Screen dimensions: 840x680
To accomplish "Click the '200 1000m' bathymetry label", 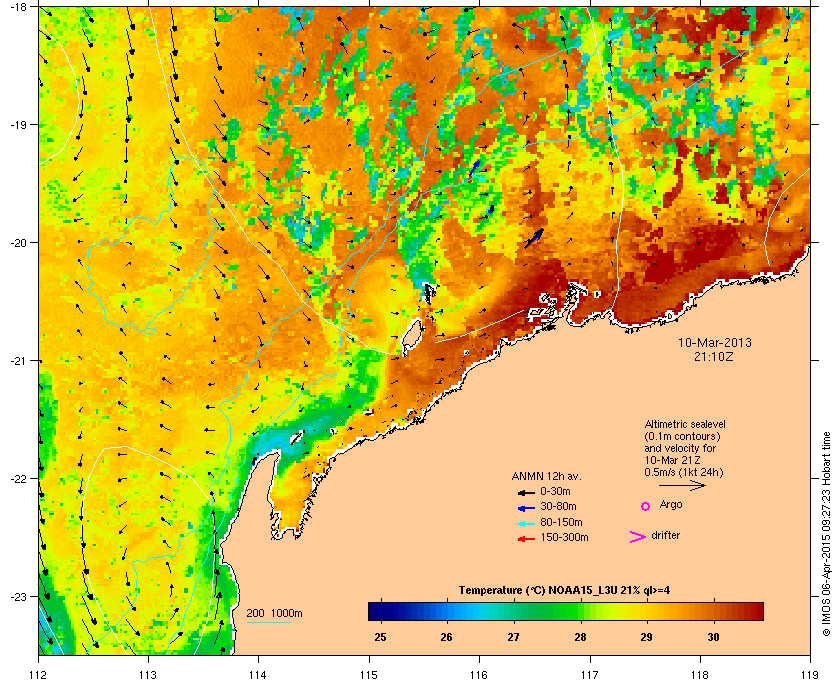I will pyautogui.click(x=274, y=614).
